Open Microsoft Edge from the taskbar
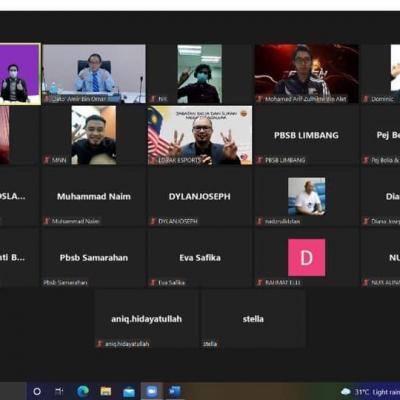 (83, 391)
